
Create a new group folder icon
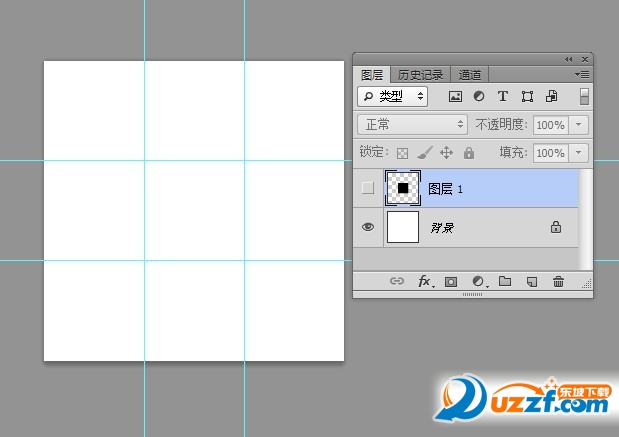[505, 281]
